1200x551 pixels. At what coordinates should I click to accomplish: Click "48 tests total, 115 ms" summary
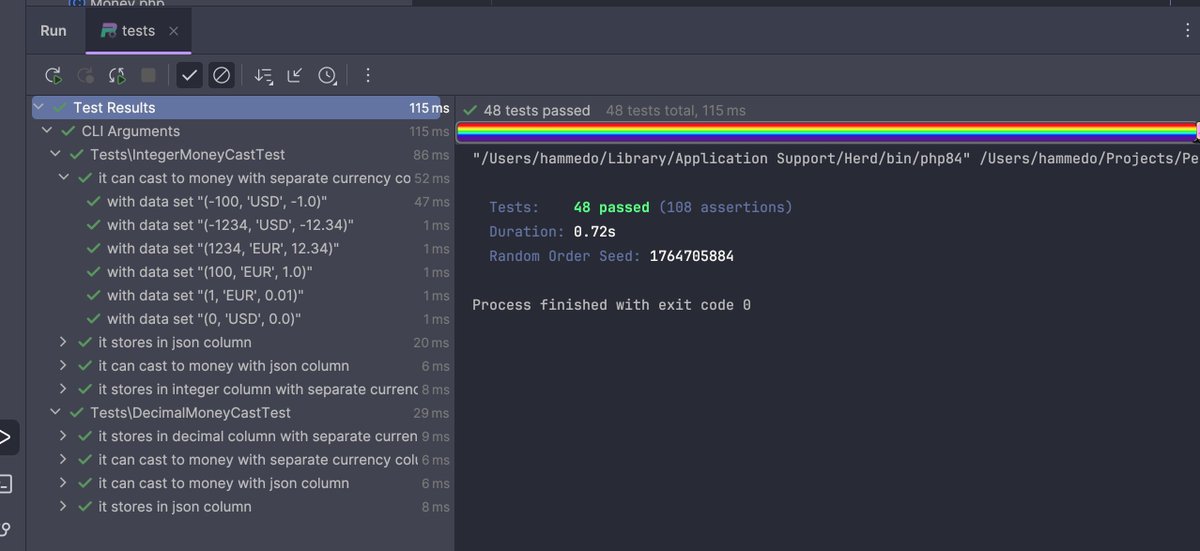point(676,110)
